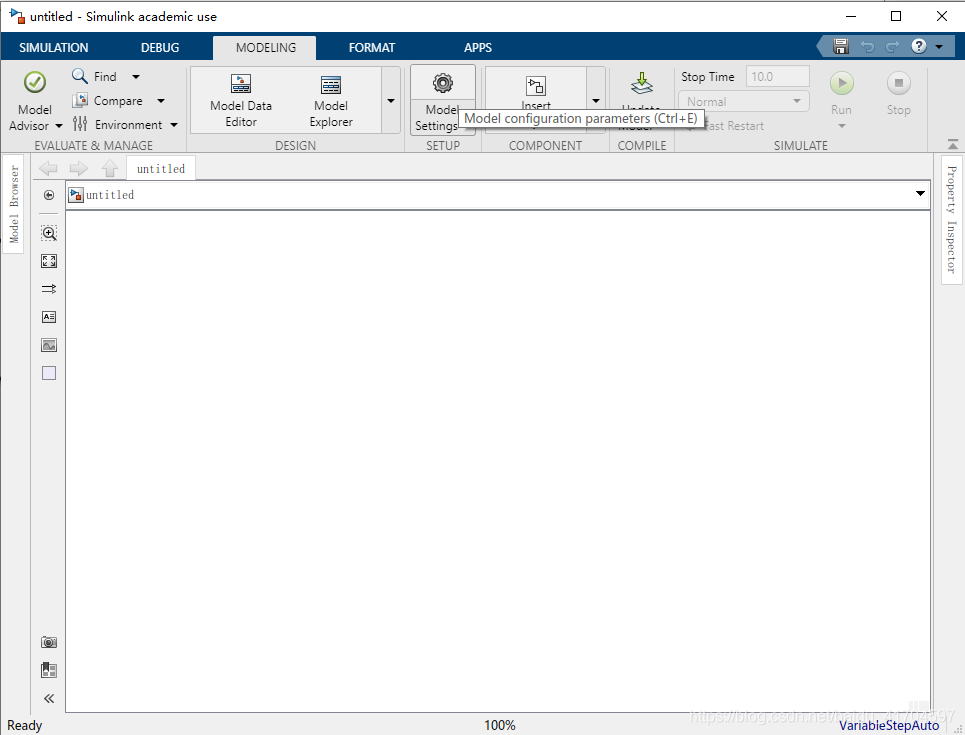Image resolution: width=965 pixels, height=735 pixels.
Task: Click the Stop Time input field
Action: coord(778,77)
